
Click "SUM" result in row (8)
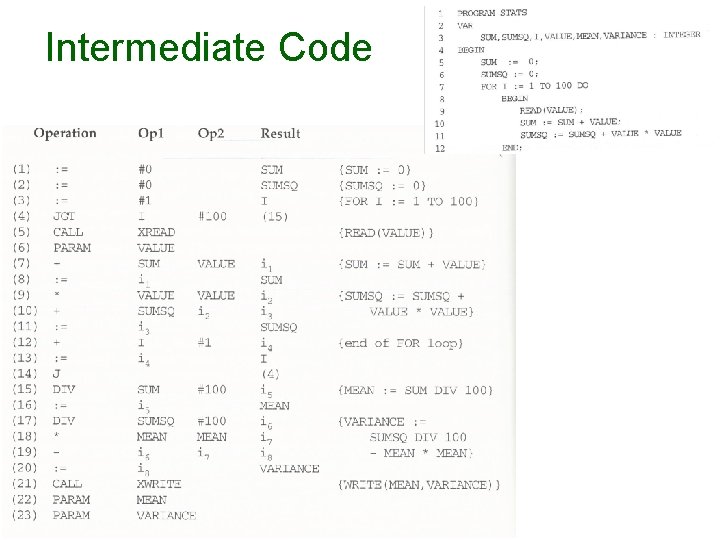pyautogui.click(x=271, y=280)
